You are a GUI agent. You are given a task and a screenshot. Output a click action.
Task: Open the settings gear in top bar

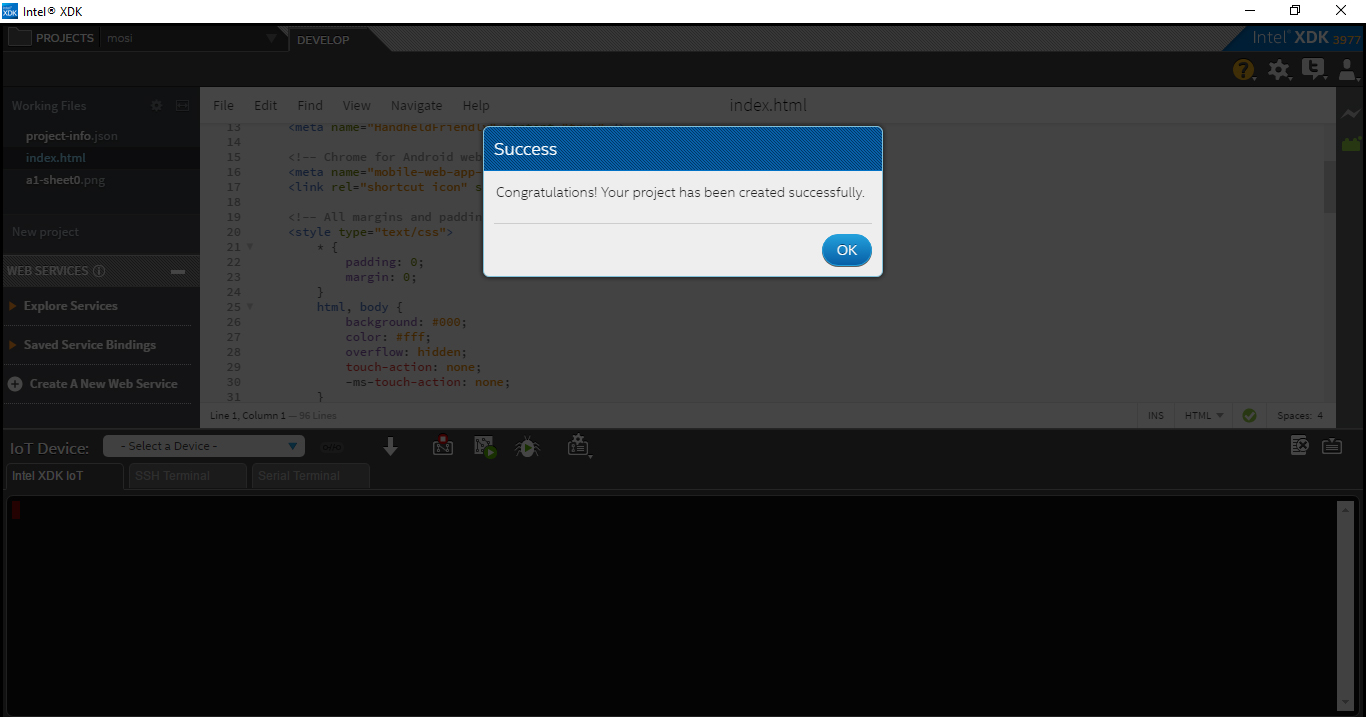pos(1279,69)
